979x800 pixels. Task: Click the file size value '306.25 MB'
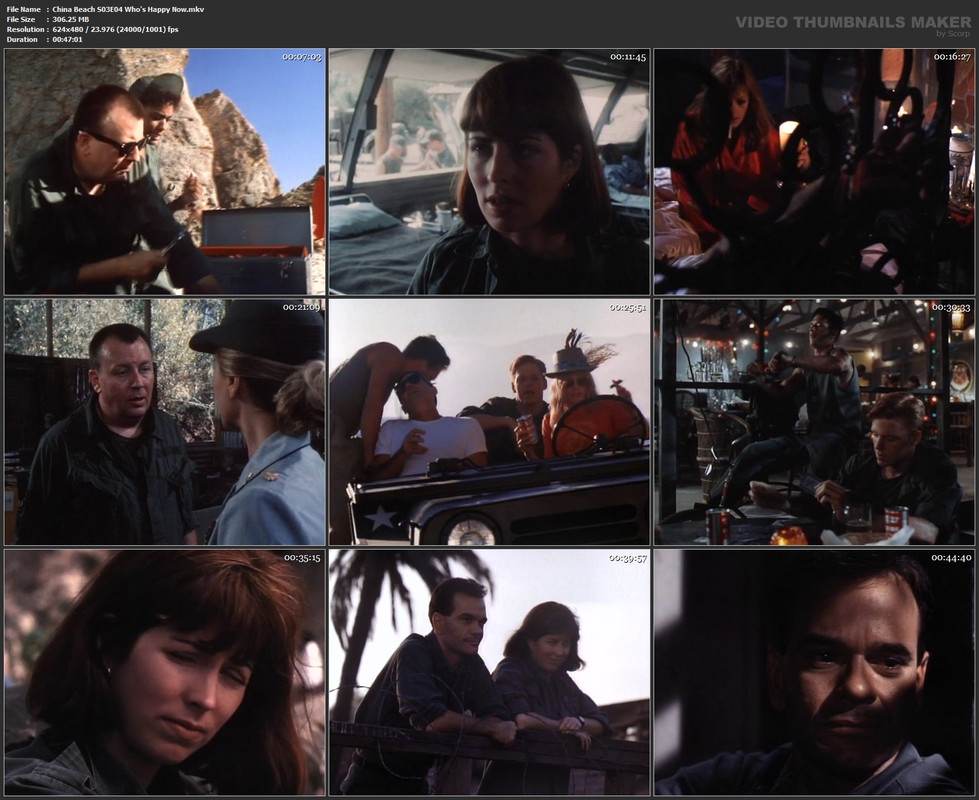click(x=71, y=19)
